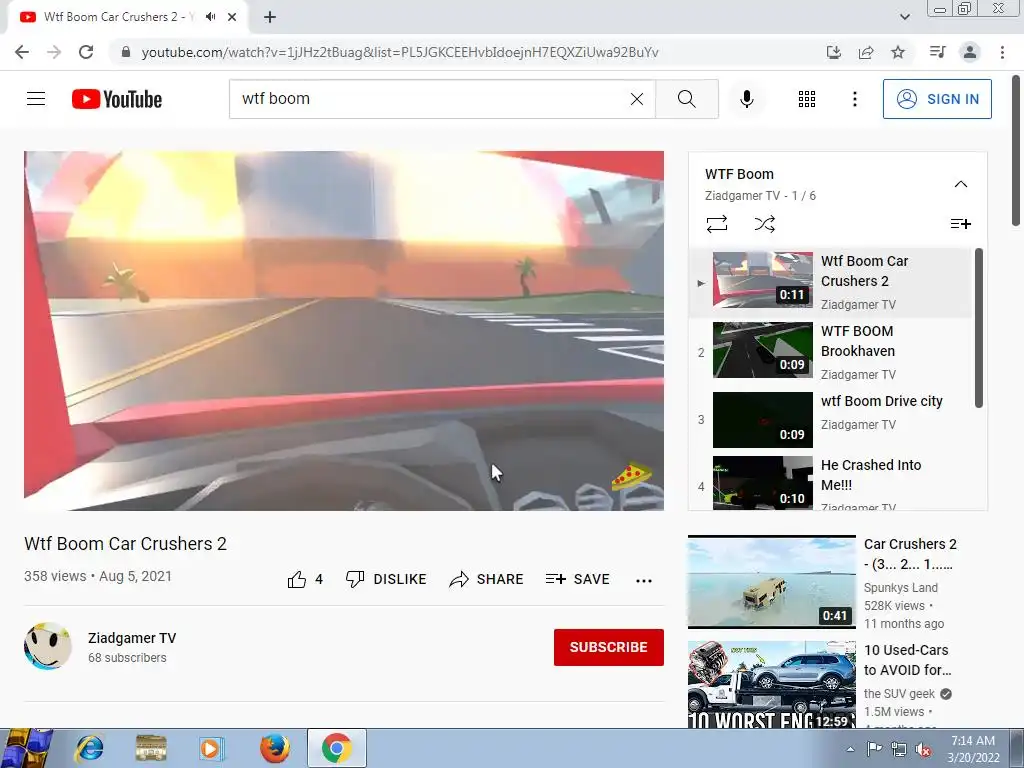Screen dimensions: 1024x768
Task: Toggle shuffle playlist
Action: click(x=765, y=224)
